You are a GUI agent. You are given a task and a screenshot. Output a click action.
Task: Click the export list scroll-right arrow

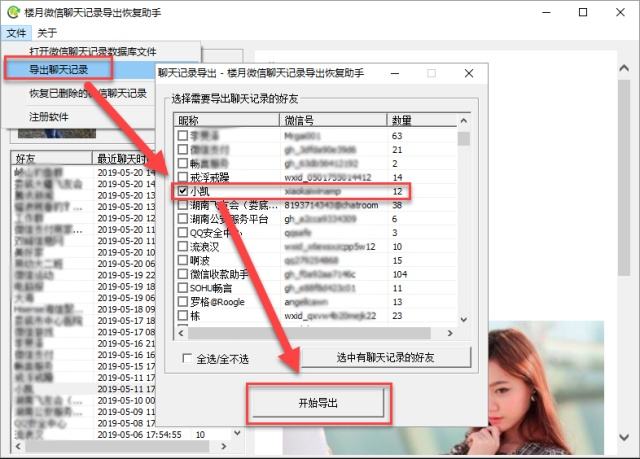450,333
